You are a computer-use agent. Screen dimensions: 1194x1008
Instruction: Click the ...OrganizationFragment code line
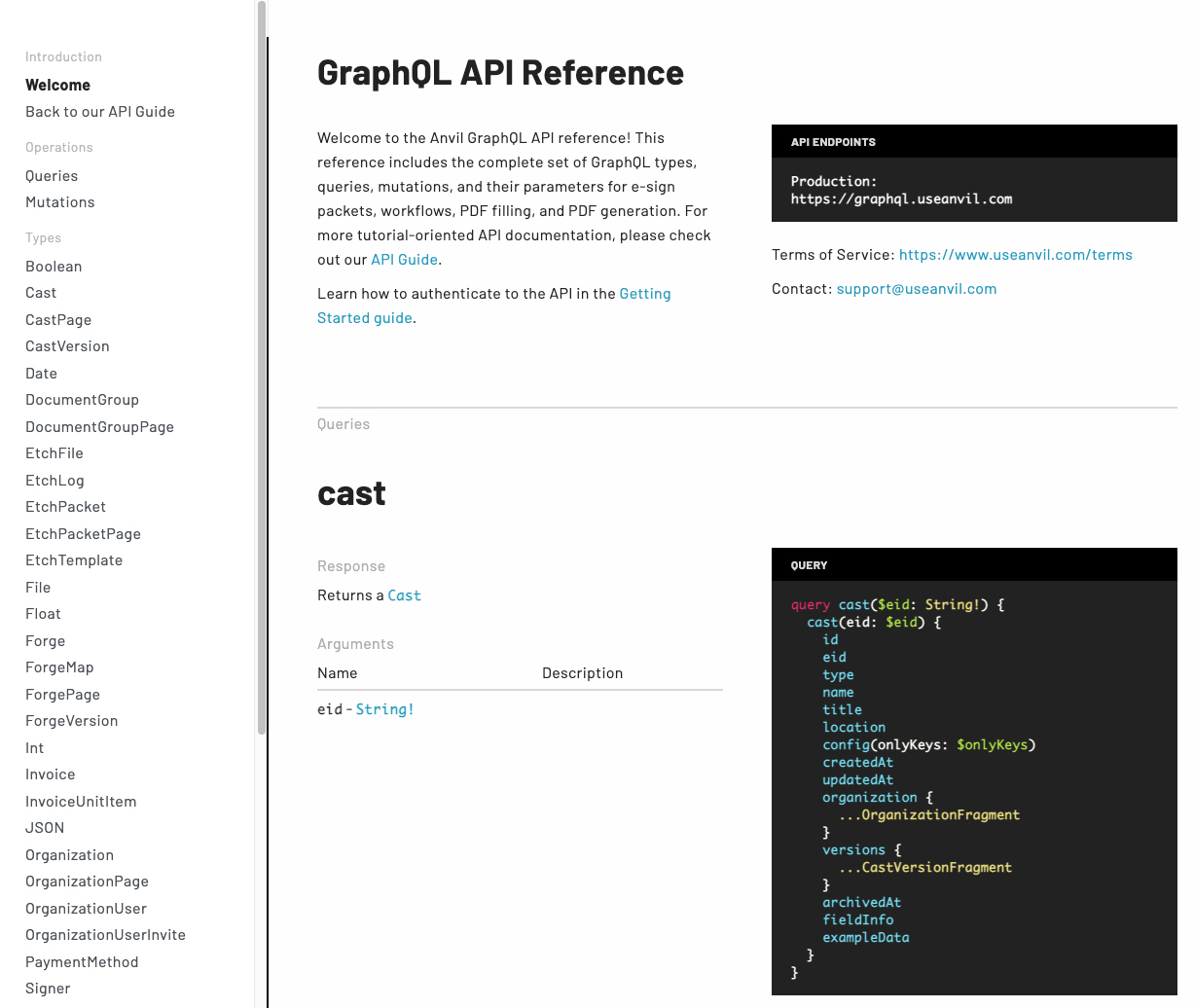point(928,814)
